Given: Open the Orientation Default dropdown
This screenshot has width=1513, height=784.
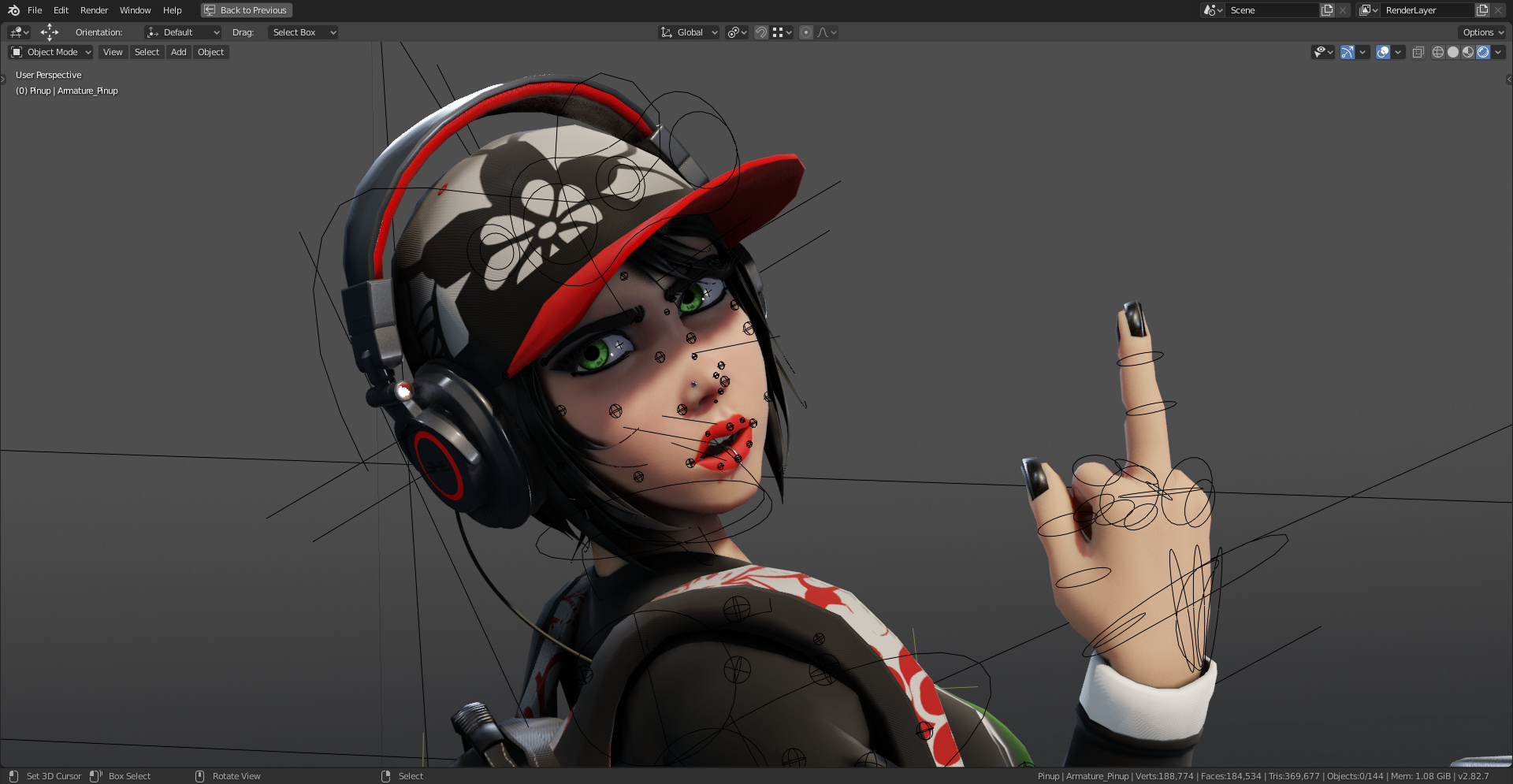Looking at the screenshot, I should [x=183, y=32].
